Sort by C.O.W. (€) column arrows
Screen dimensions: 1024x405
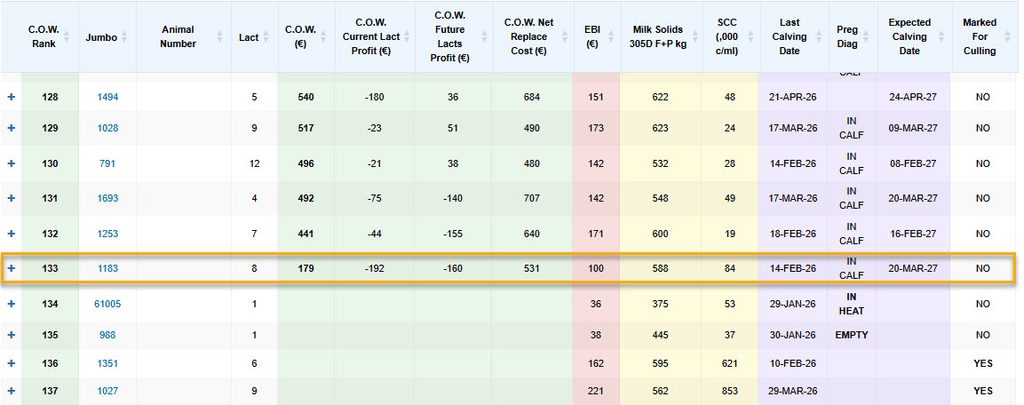pyautogui.click(x=324, y=37)
